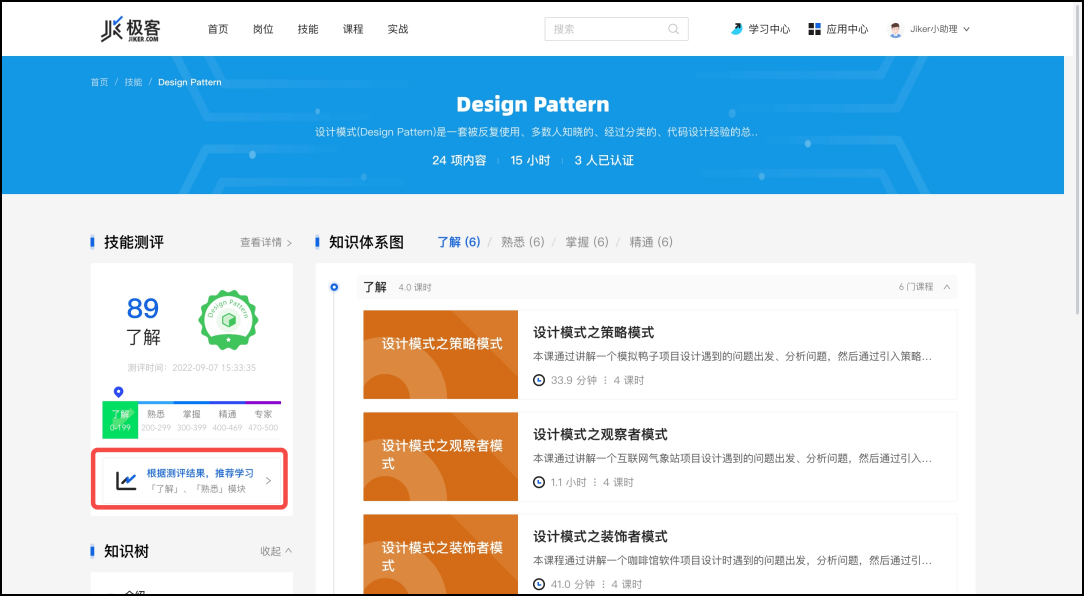Click the search magnifier icon
1084x596 pixels.
click(673, 29)
